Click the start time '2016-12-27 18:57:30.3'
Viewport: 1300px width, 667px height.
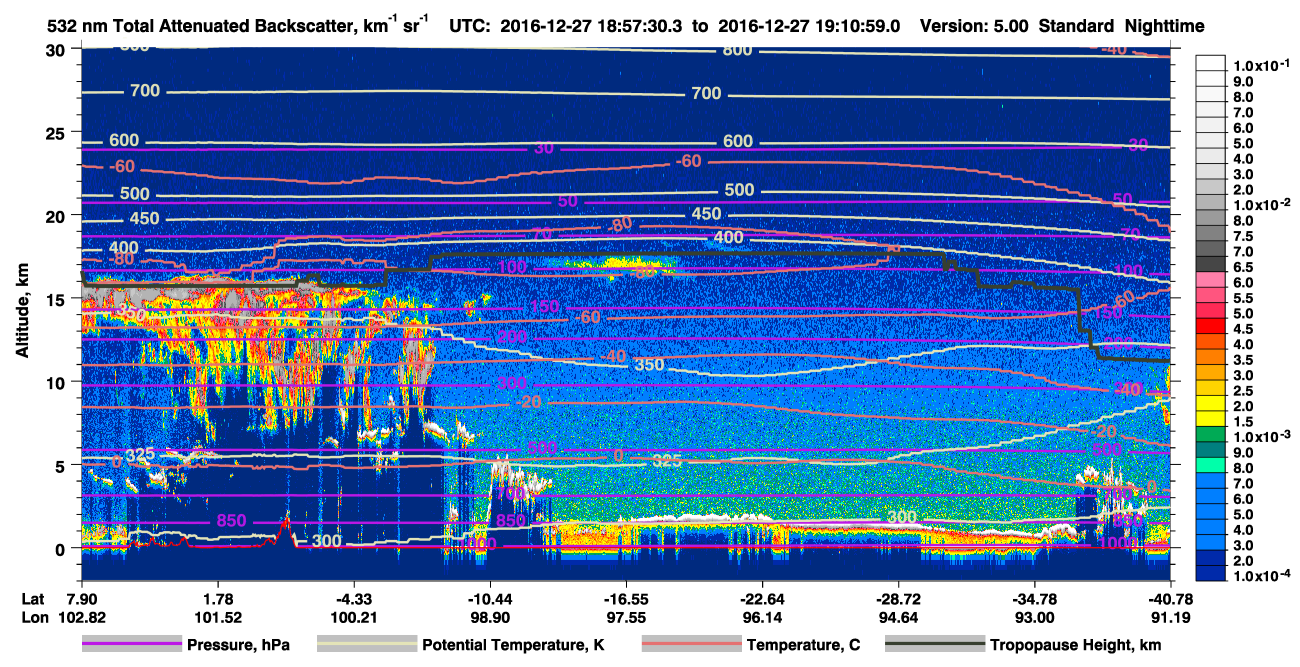pos(590,27)
